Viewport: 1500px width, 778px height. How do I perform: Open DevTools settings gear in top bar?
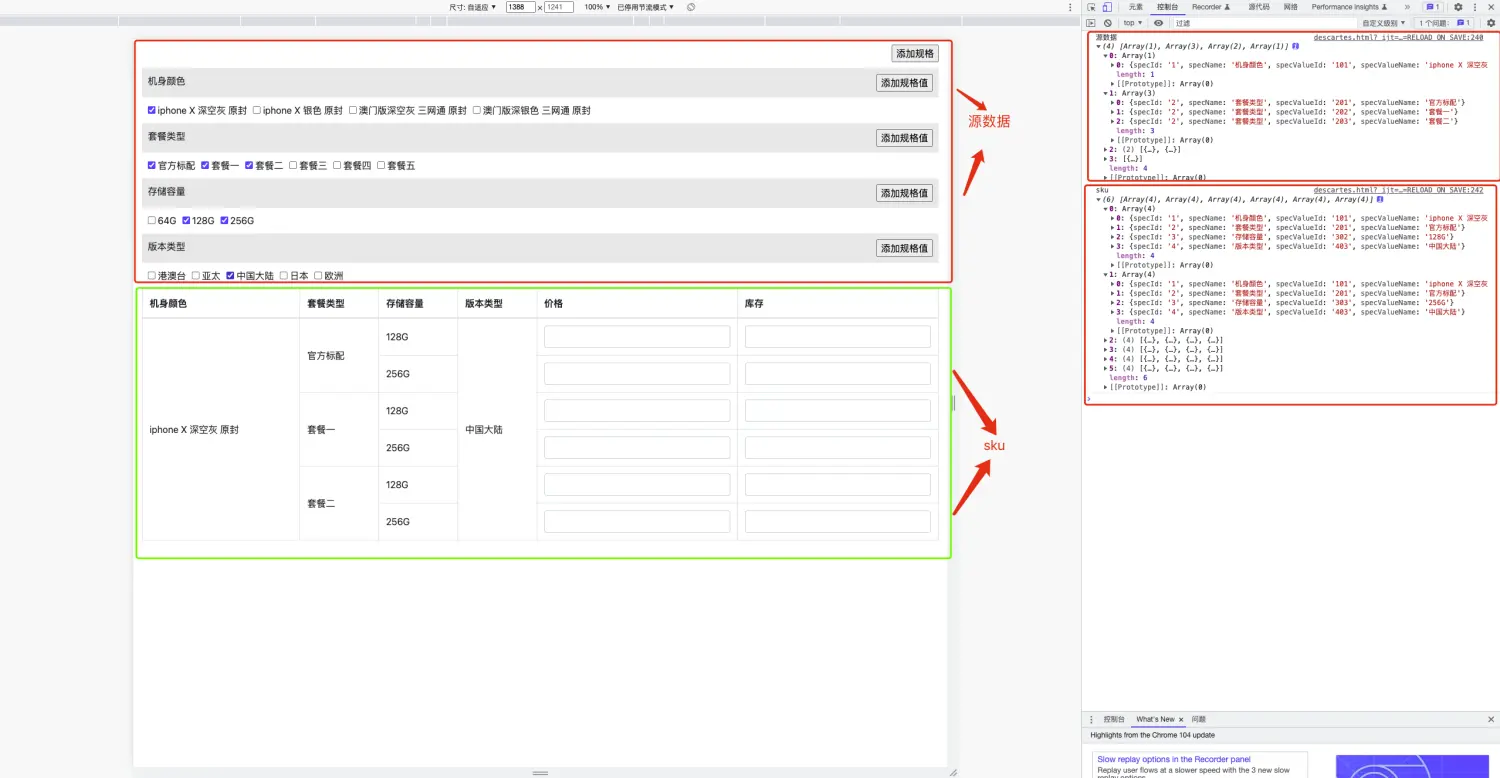1458,7
